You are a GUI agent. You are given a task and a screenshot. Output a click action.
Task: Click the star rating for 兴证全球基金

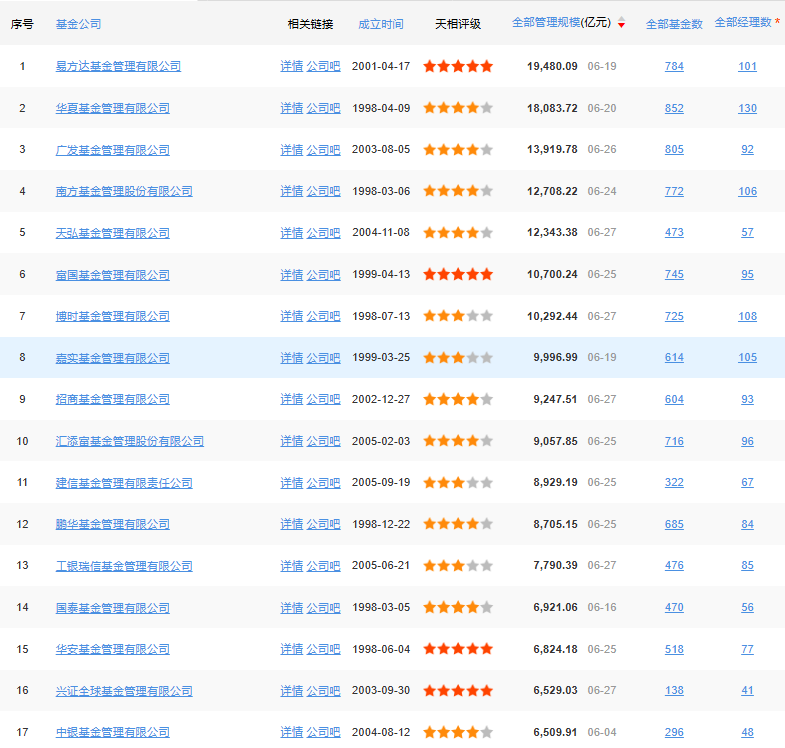pos(458,690)
